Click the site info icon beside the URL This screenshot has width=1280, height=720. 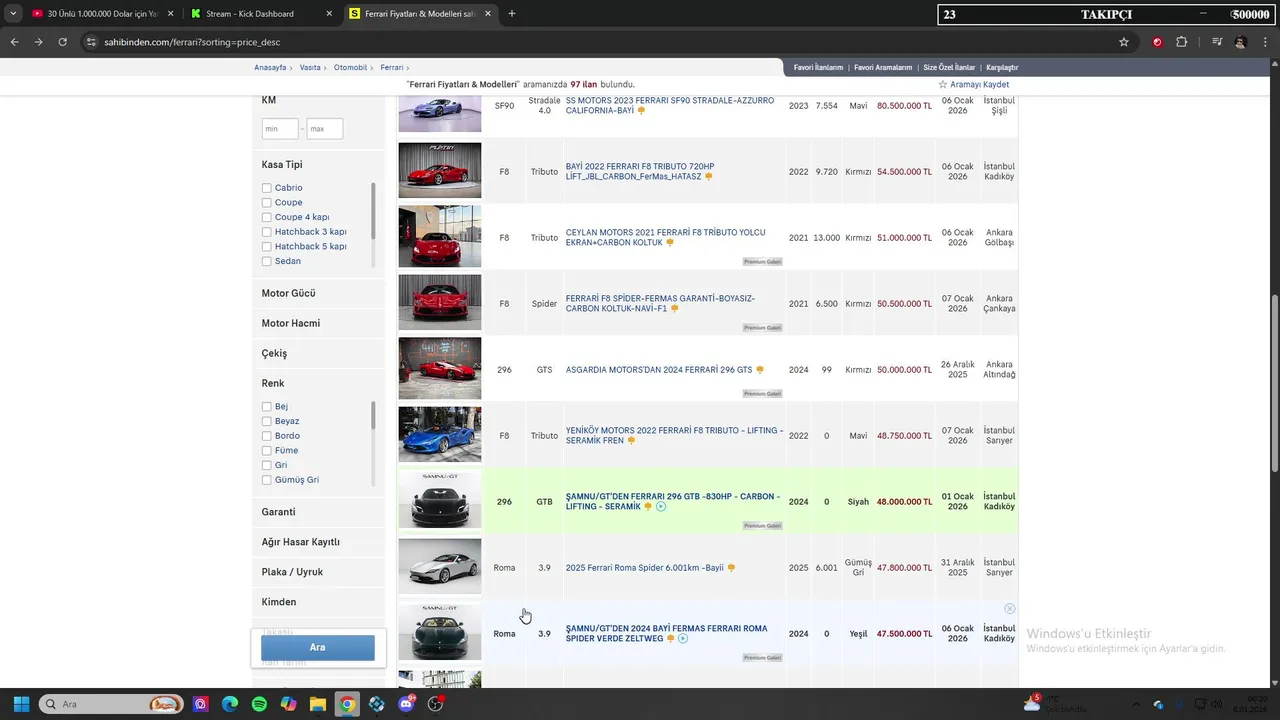point(91,42)
